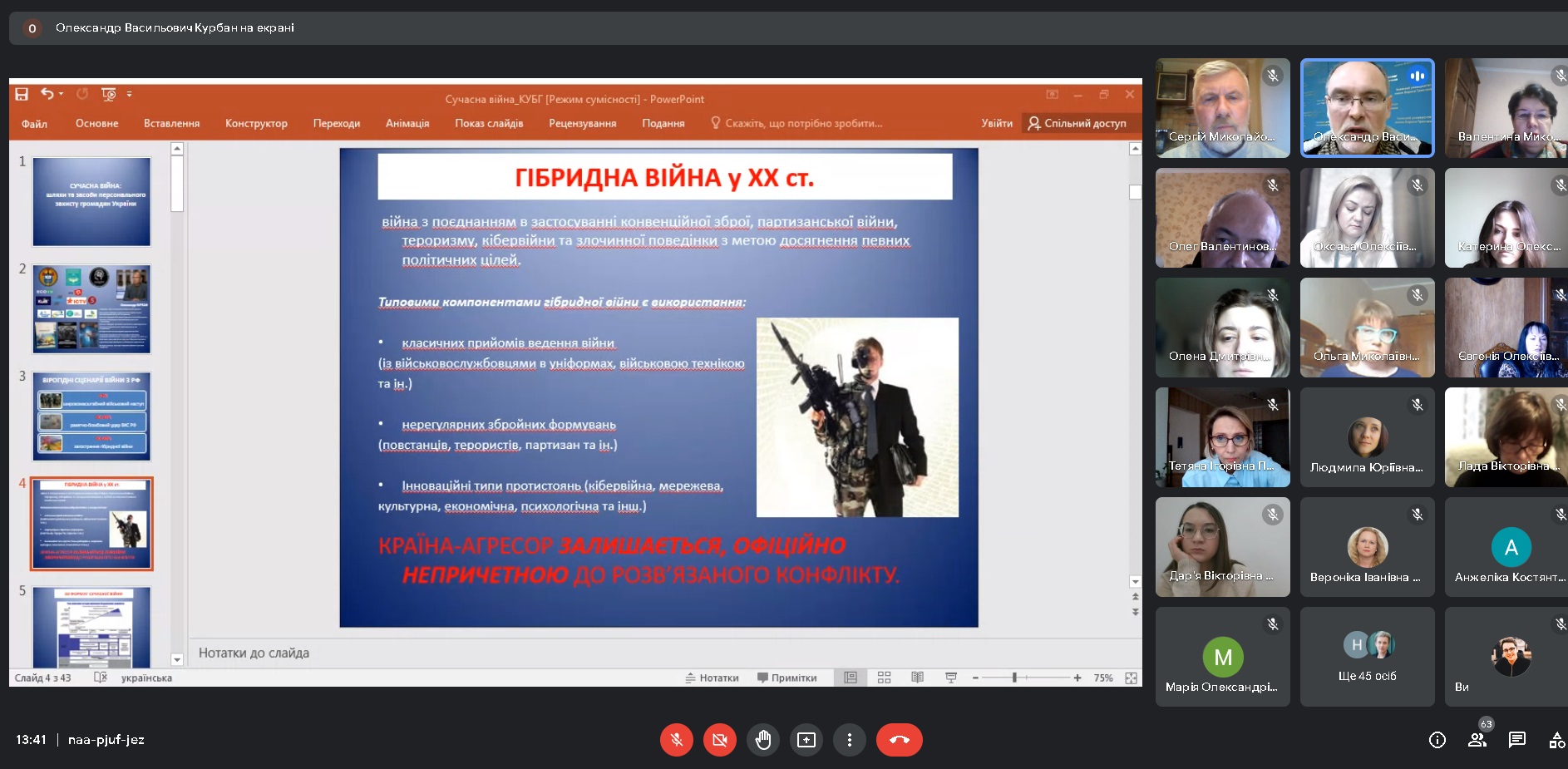This screenshot has height=769, width=1568.
Task: Open the activities shapes icon
Action: [1556, 740]
